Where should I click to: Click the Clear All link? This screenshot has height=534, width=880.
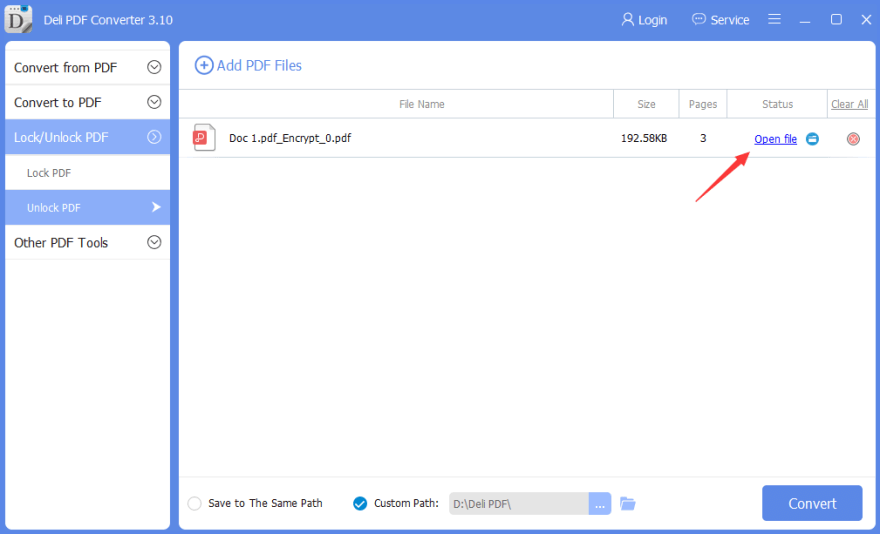849,104
